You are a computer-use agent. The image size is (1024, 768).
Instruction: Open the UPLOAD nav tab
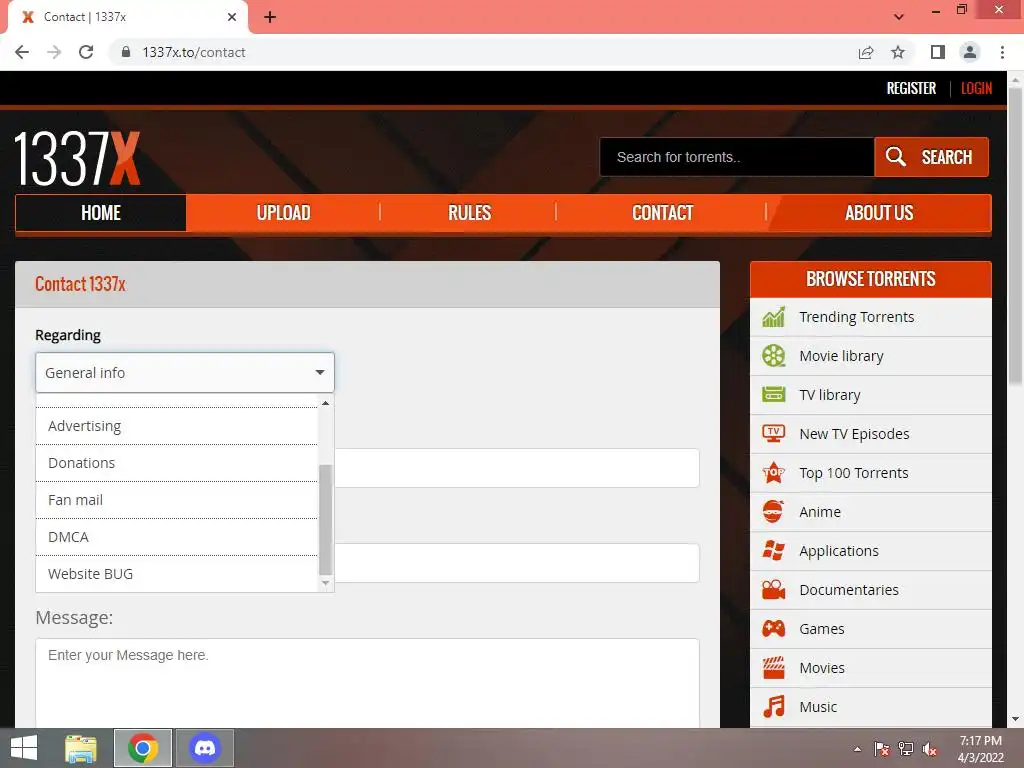(283, 213)
